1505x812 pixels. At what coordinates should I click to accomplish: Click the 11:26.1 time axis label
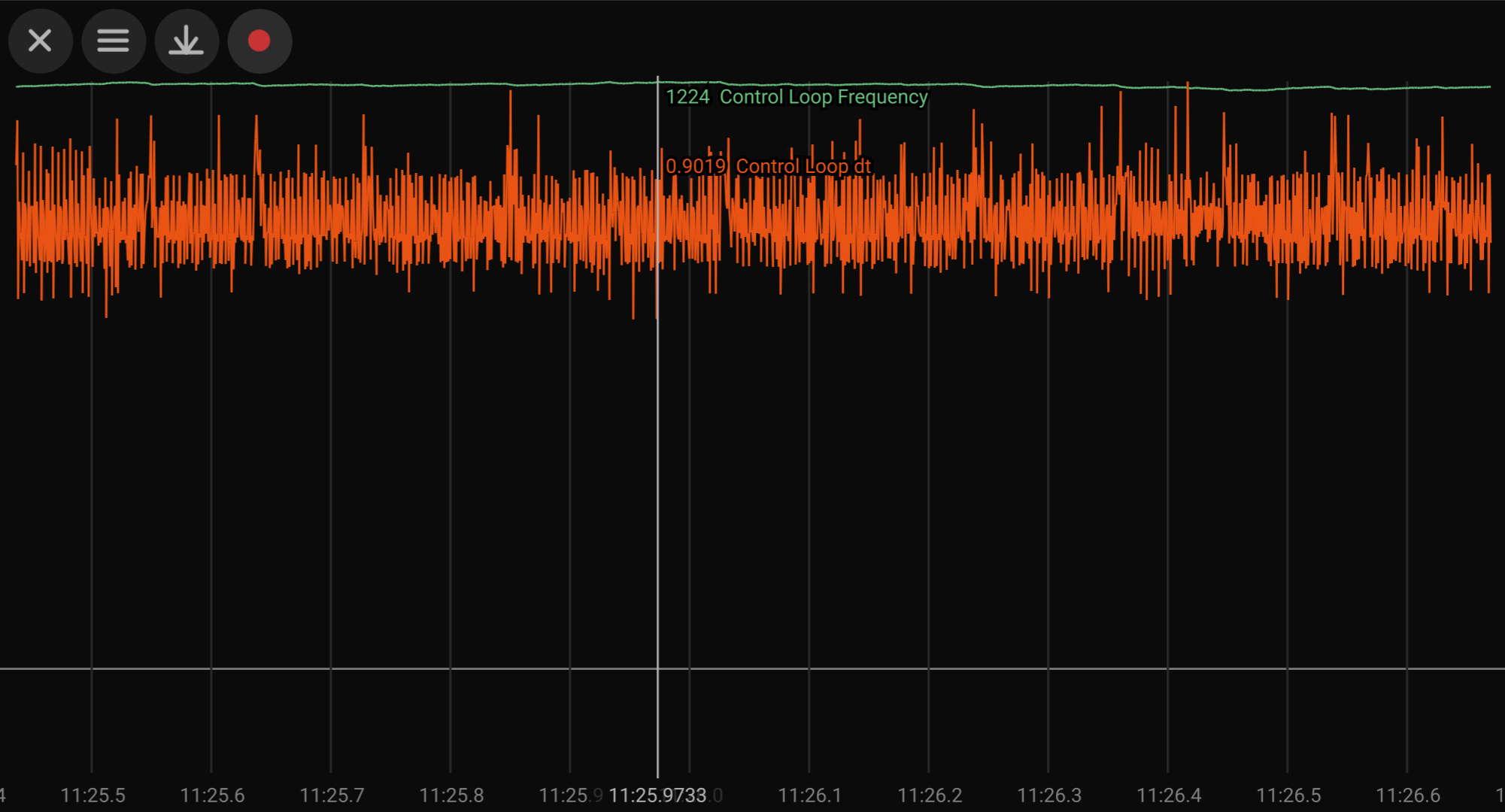[809, 795]
